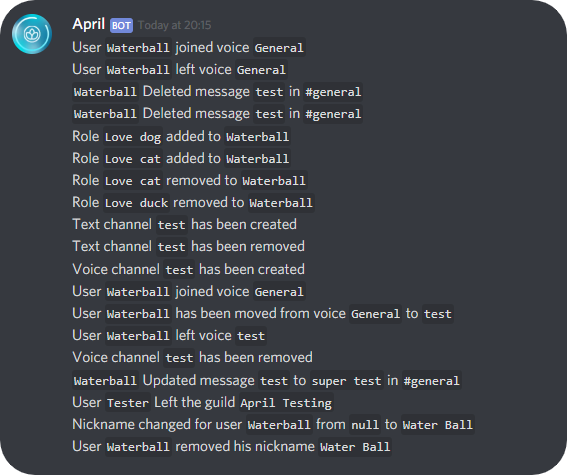Click test in Text channel has been removed

point(171,247)
